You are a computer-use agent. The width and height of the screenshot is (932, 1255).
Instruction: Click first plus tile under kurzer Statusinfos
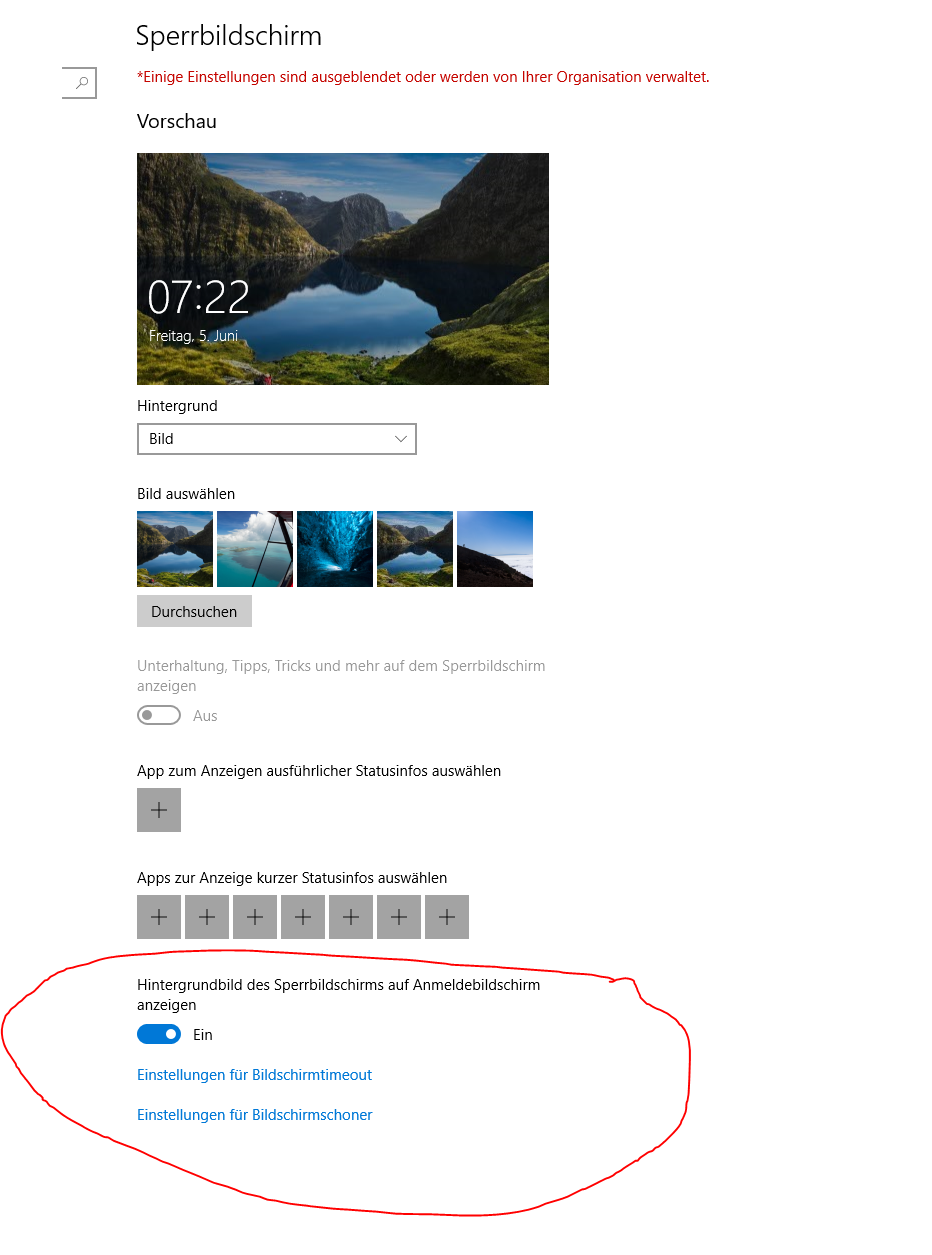coord(159,917)
